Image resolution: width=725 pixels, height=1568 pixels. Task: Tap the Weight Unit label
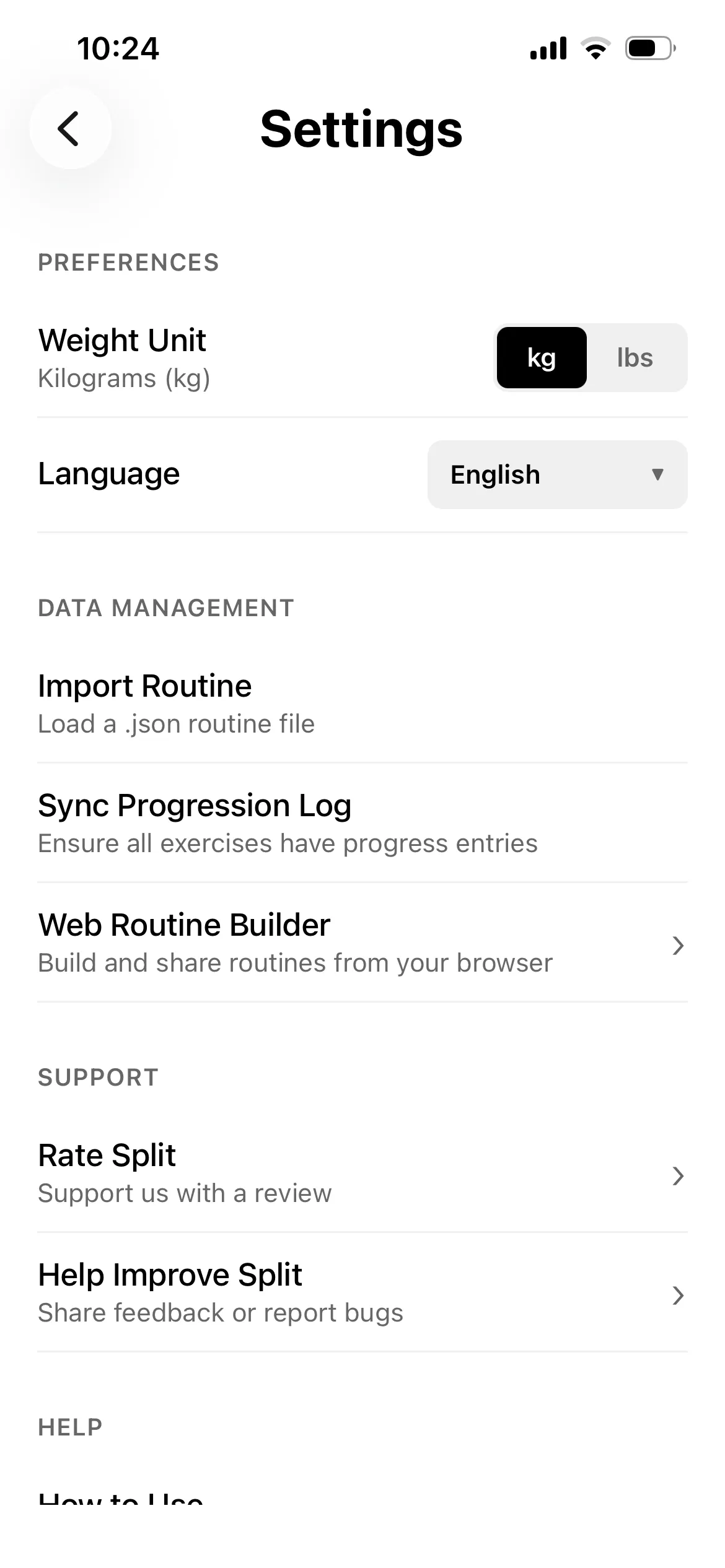[x=122, y=340]
